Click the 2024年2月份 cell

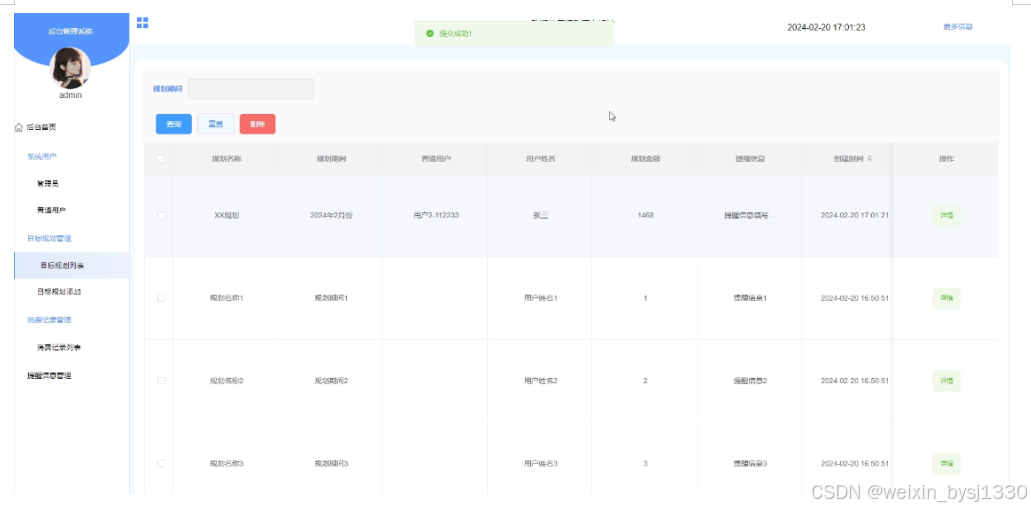(x=331, y=216)
